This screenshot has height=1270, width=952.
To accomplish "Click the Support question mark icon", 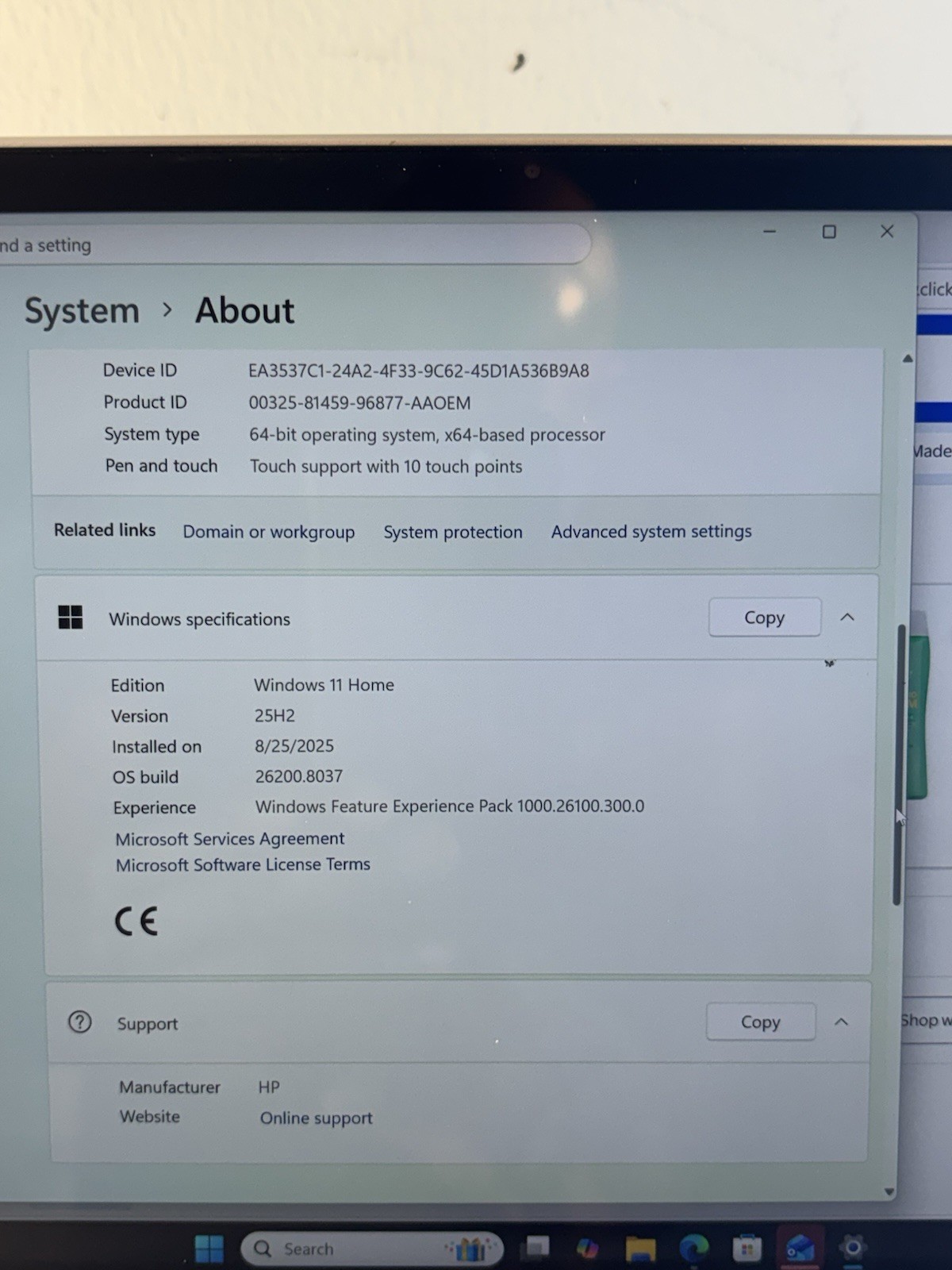I will [x=79, y=1022].
